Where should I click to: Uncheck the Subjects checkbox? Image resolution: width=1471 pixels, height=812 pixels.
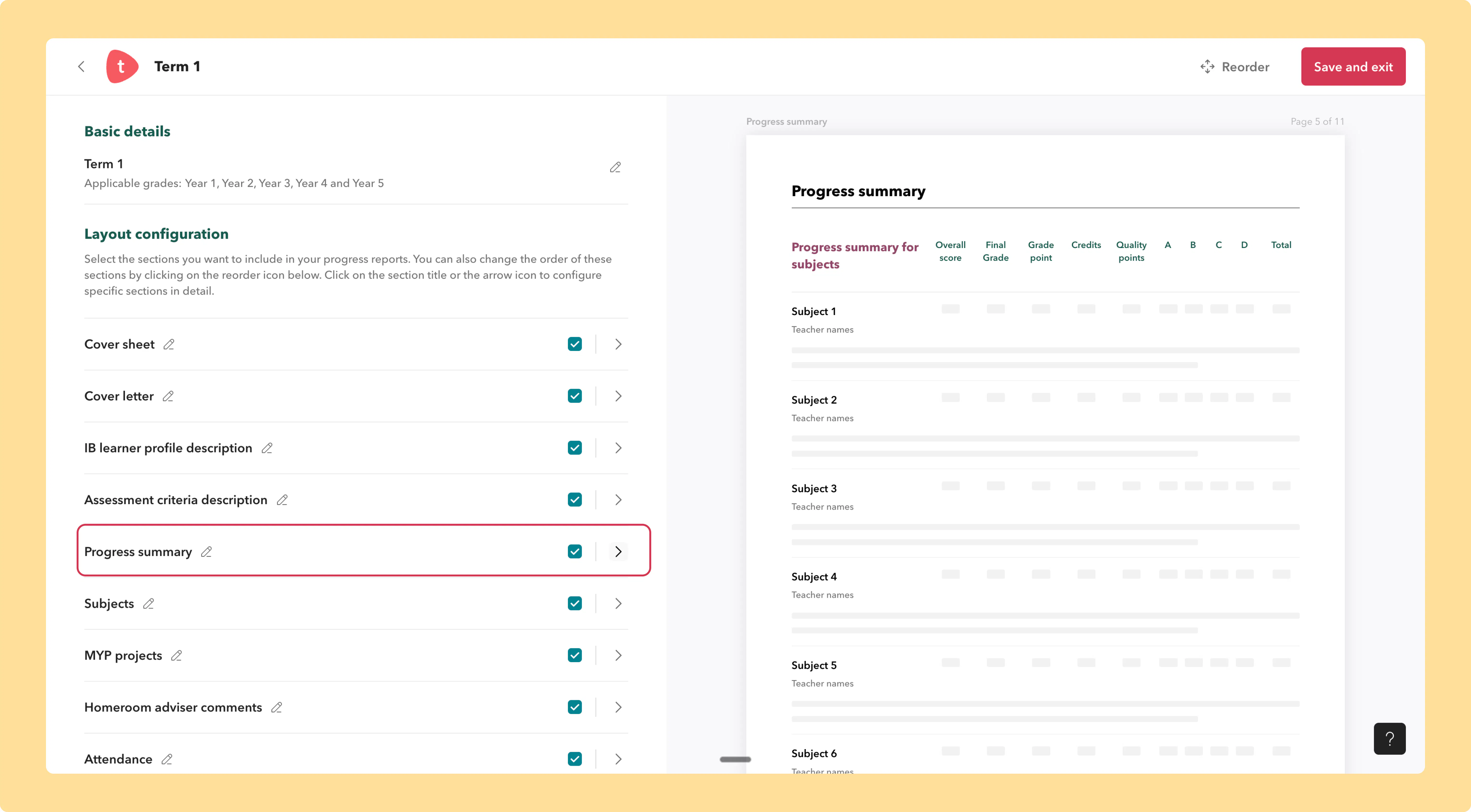coord(575,603)
